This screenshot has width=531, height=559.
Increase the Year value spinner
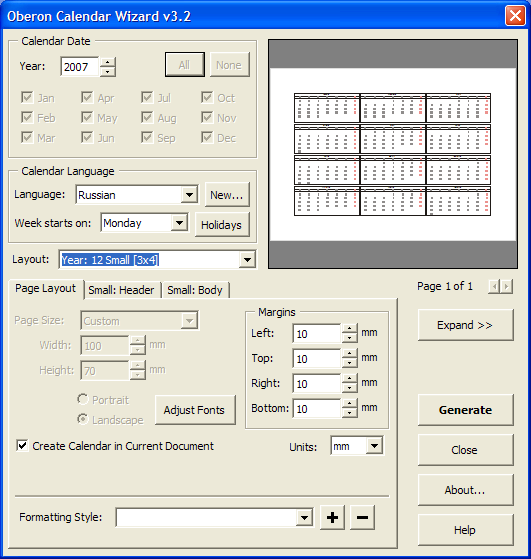[x=107, y=62]
